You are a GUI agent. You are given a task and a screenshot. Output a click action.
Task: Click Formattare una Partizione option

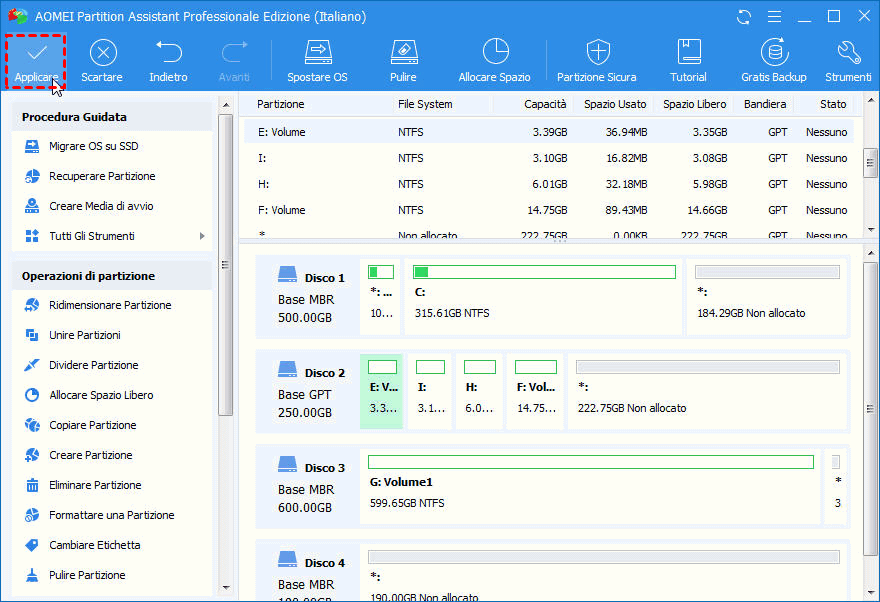point(111,515)
